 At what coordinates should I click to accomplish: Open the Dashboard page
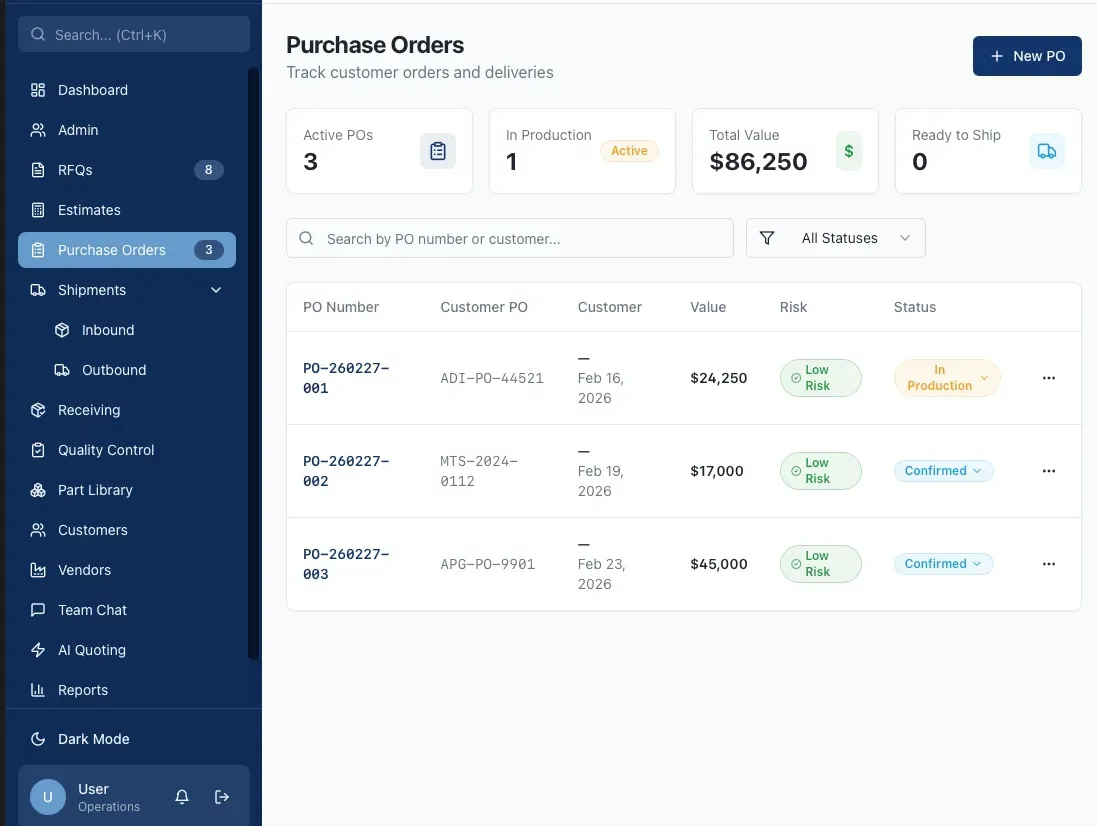[x=127, y=90]
